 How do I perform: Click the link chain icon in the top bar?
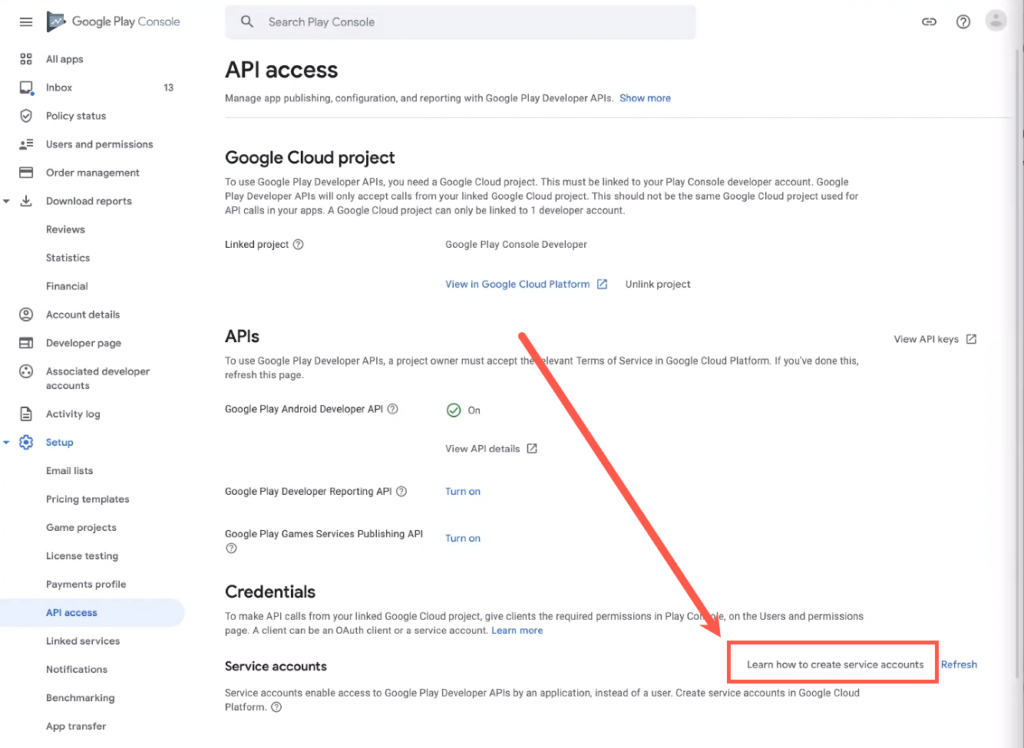[928, 20]
